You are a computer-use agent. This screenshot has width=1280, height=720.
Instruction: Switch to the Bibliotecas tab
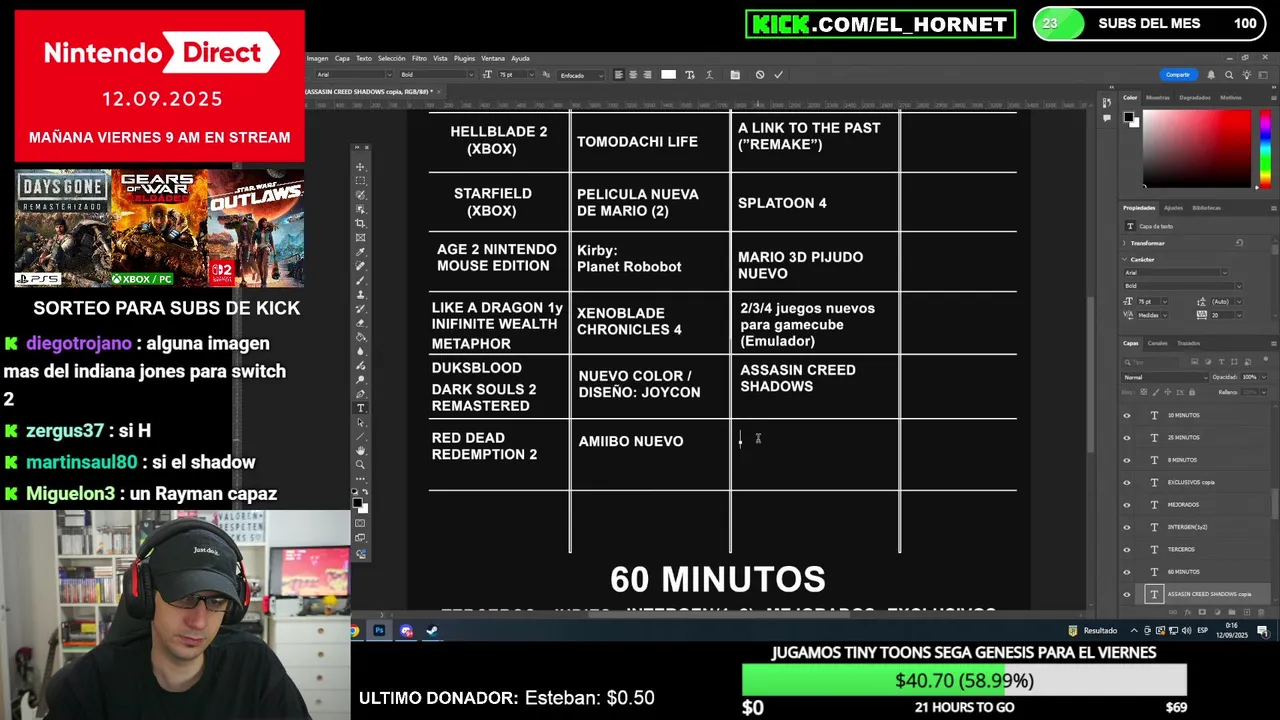point(1206,208)
